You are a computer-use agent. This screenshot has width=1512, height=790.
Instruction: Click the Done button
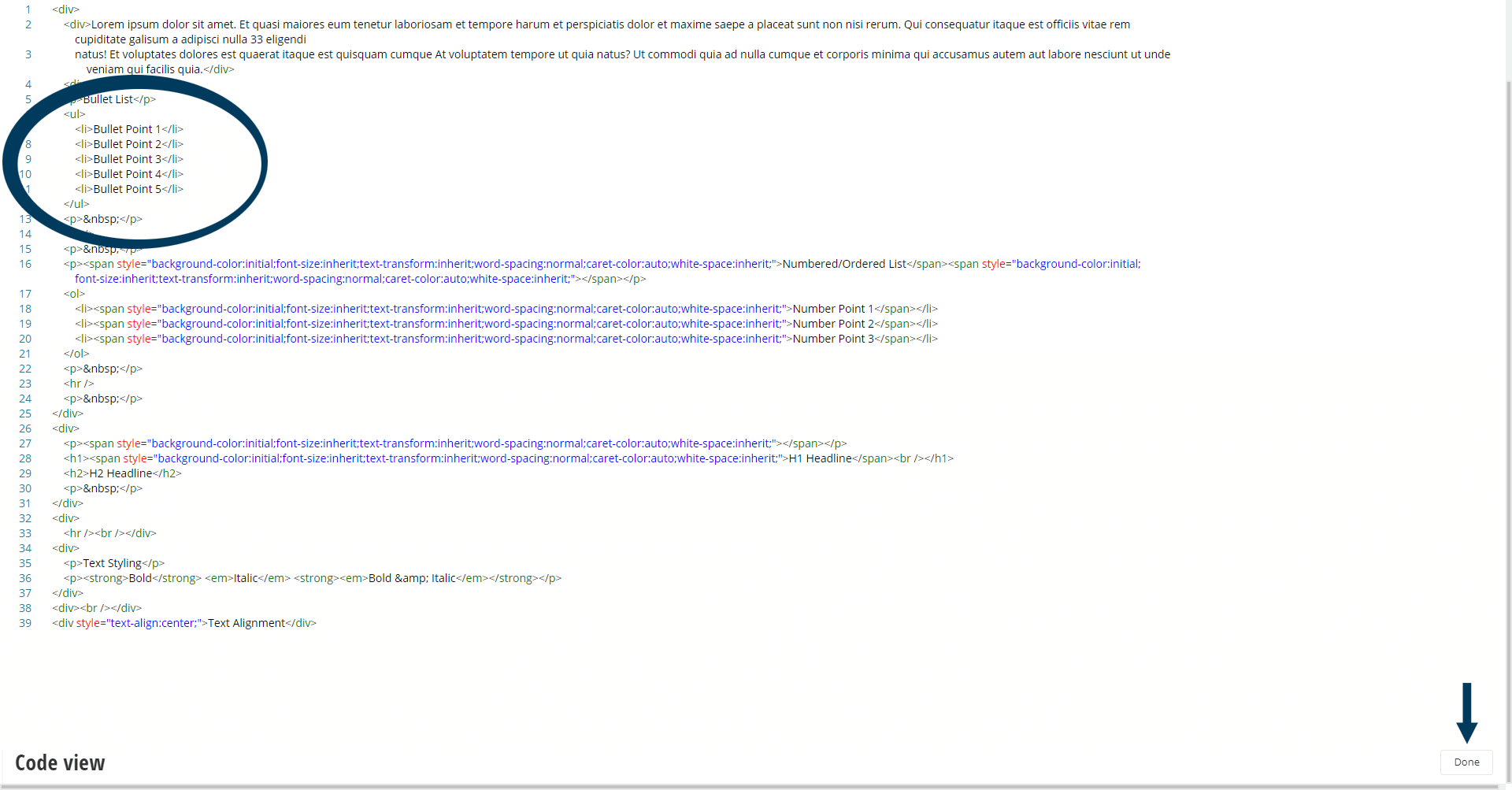1466,762
